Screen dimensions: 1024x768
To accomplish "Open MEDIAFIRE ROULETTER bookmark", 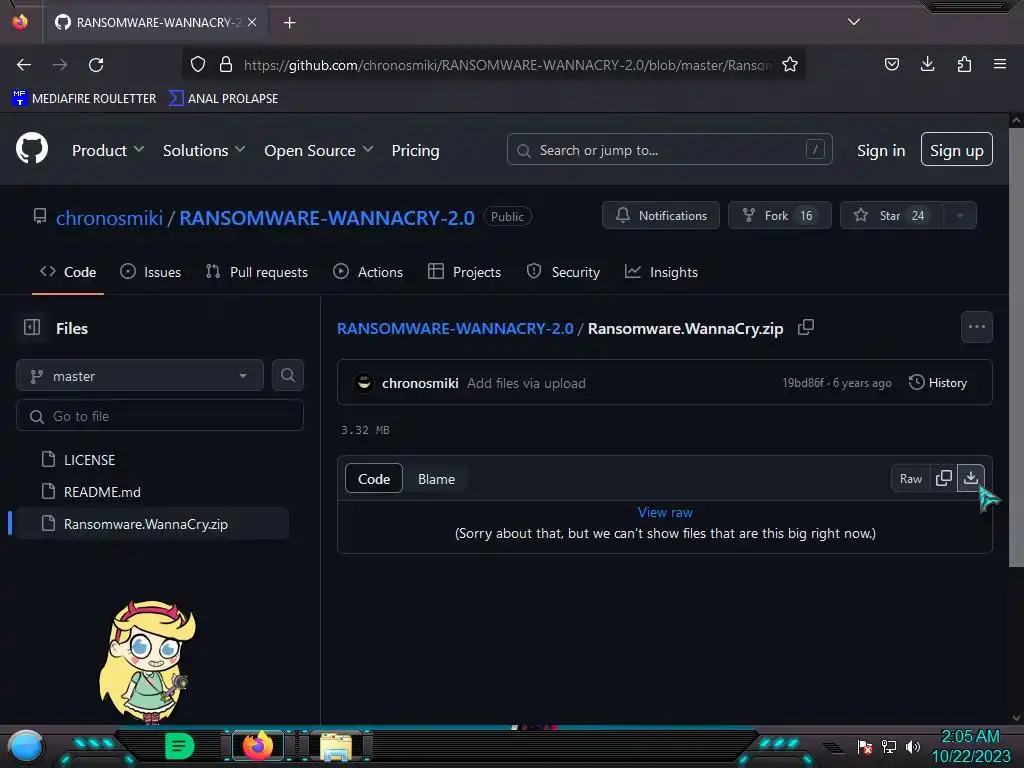I will [x=84, y=98].
